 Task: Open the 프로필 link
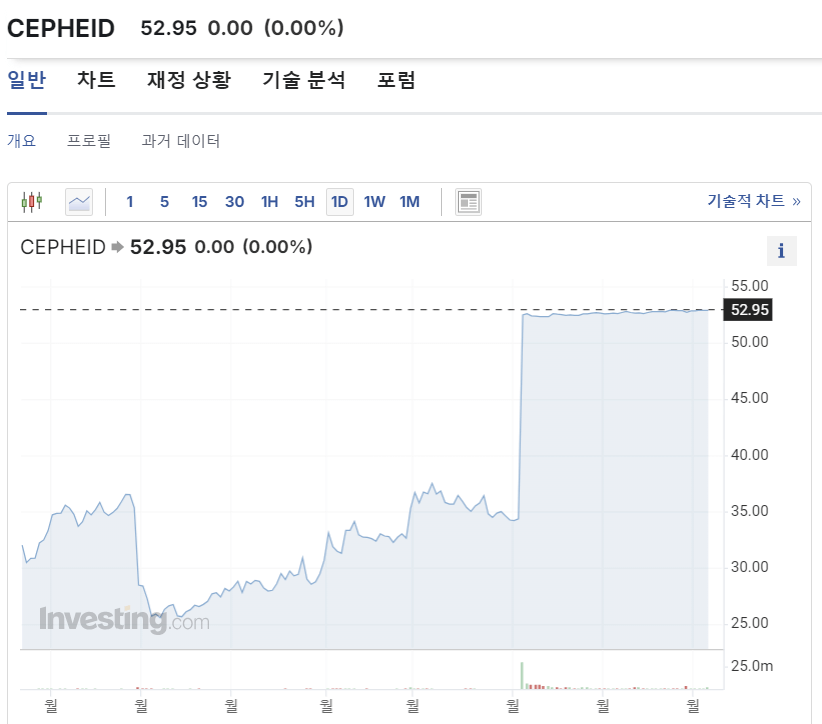91,140
